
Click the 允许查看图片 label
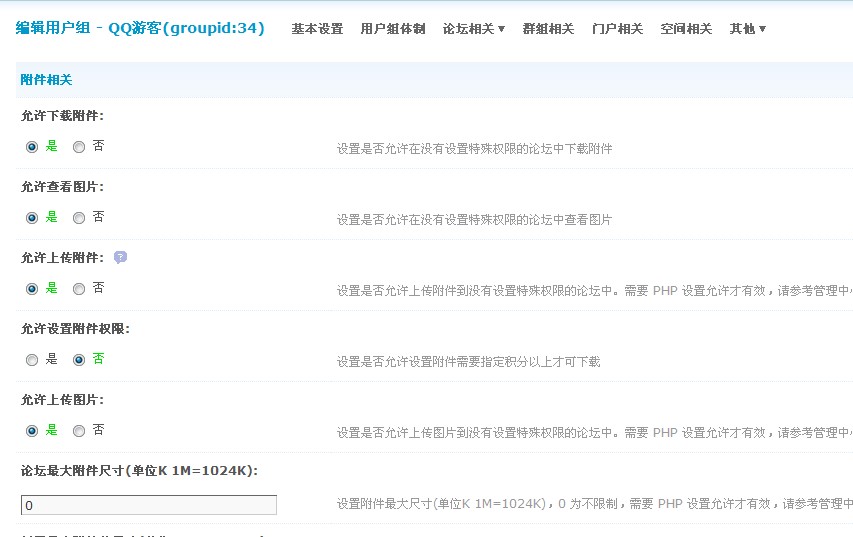[63, 187]
